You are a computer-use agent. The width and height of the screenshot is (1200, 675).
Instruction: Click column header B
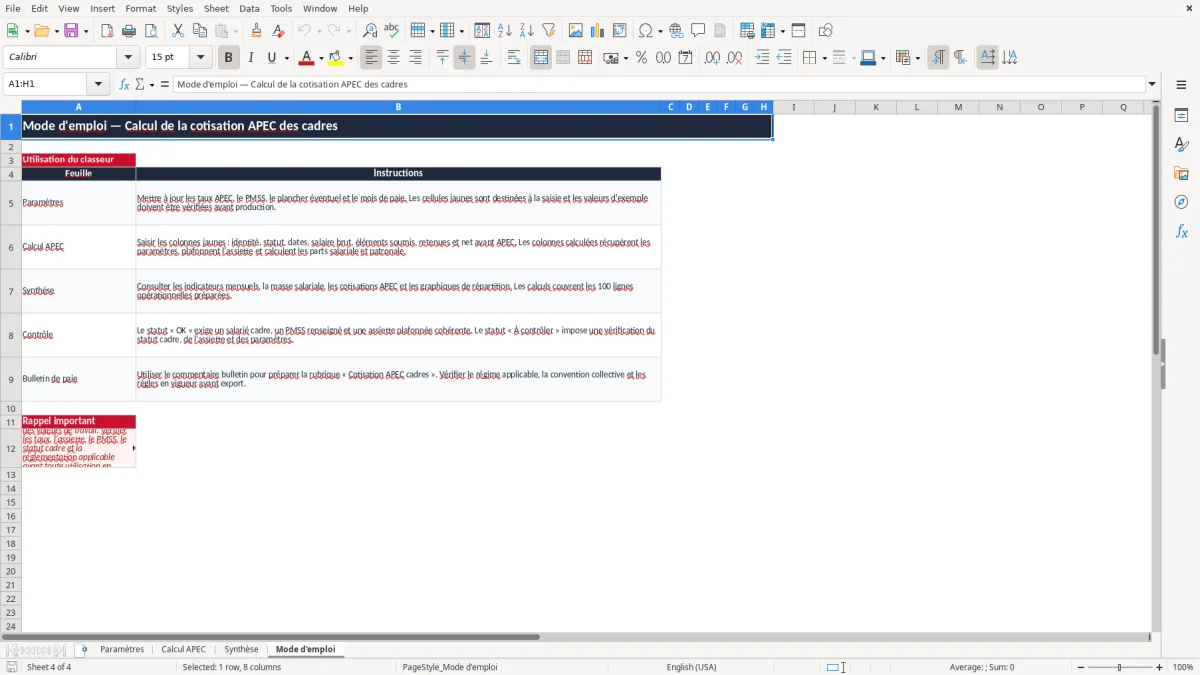point(398,107)
